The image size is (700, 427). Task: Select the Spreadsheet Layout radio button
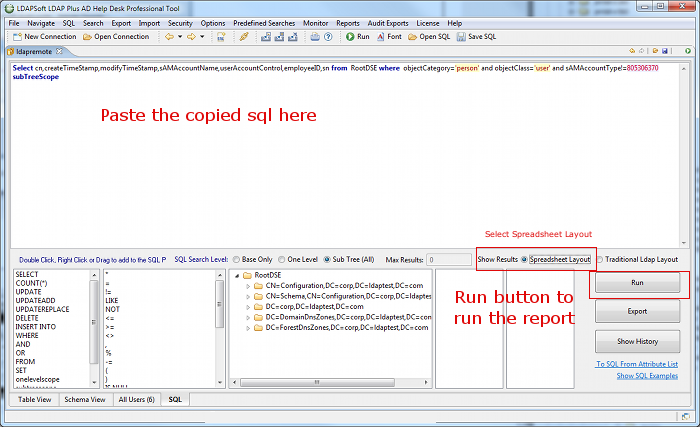[525, 260]
